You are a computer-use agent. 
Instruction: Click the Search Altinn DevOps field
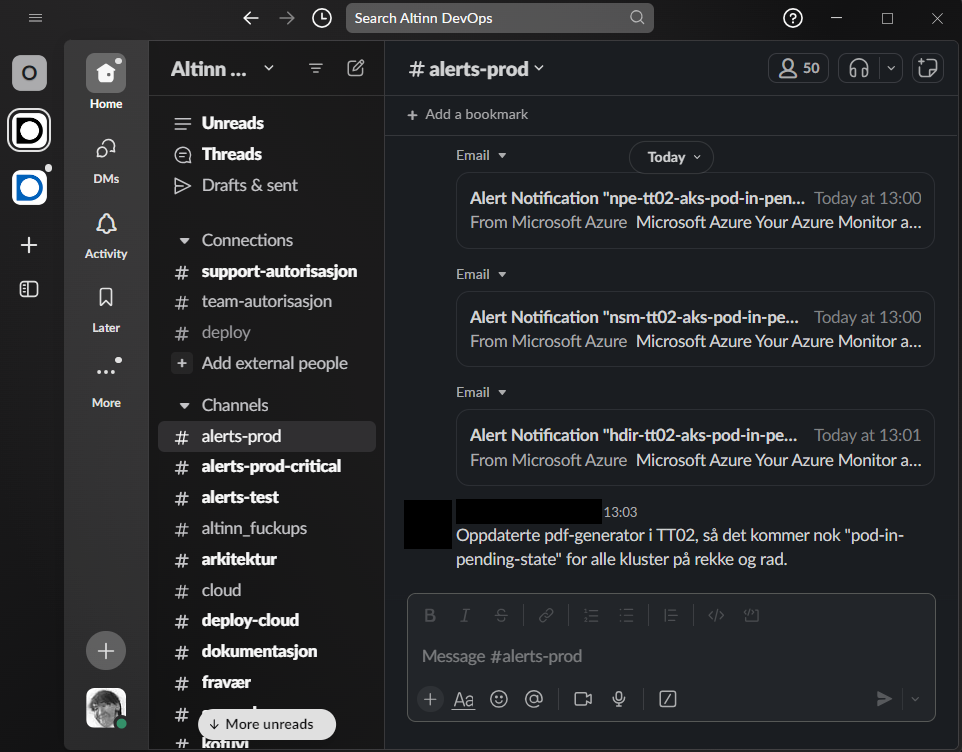[499, 18]
